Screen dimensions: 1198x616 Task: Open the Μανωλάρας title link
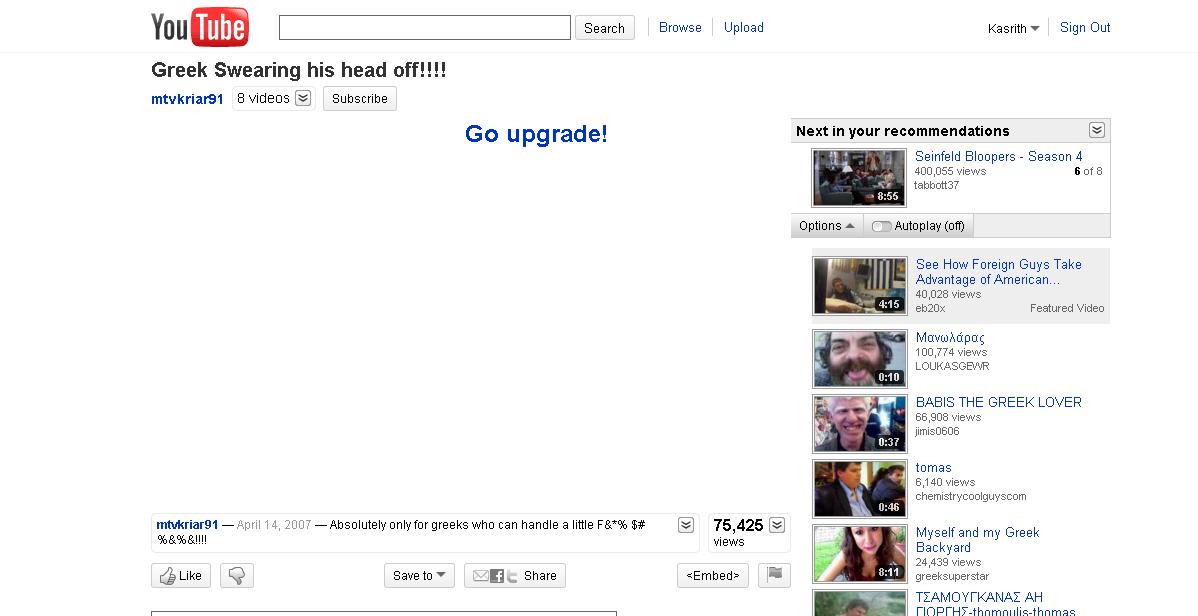coord(950,338)
